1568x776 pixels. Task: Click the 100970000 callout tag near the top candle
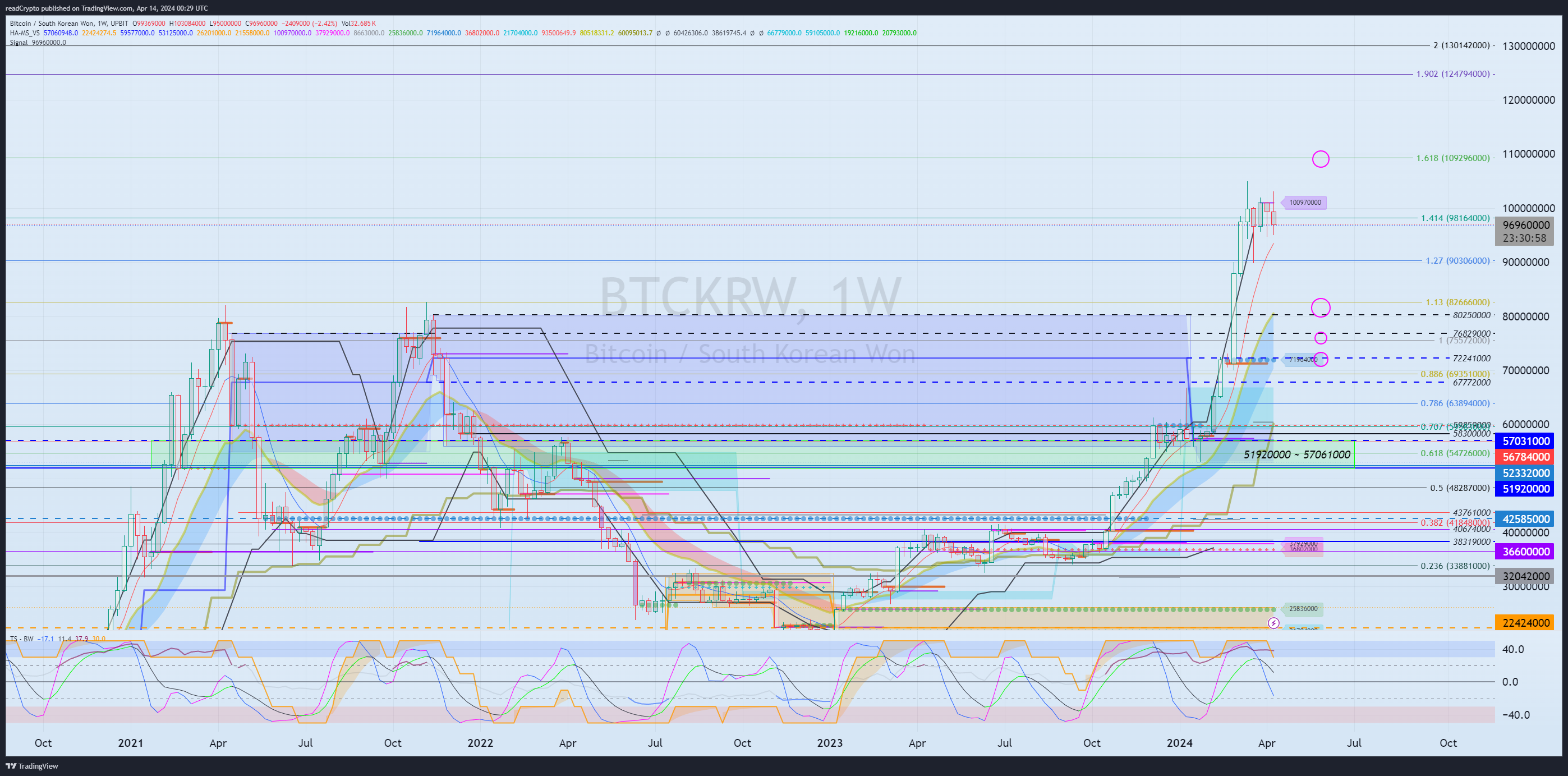pyautogui.click(x=1304, y=202)
